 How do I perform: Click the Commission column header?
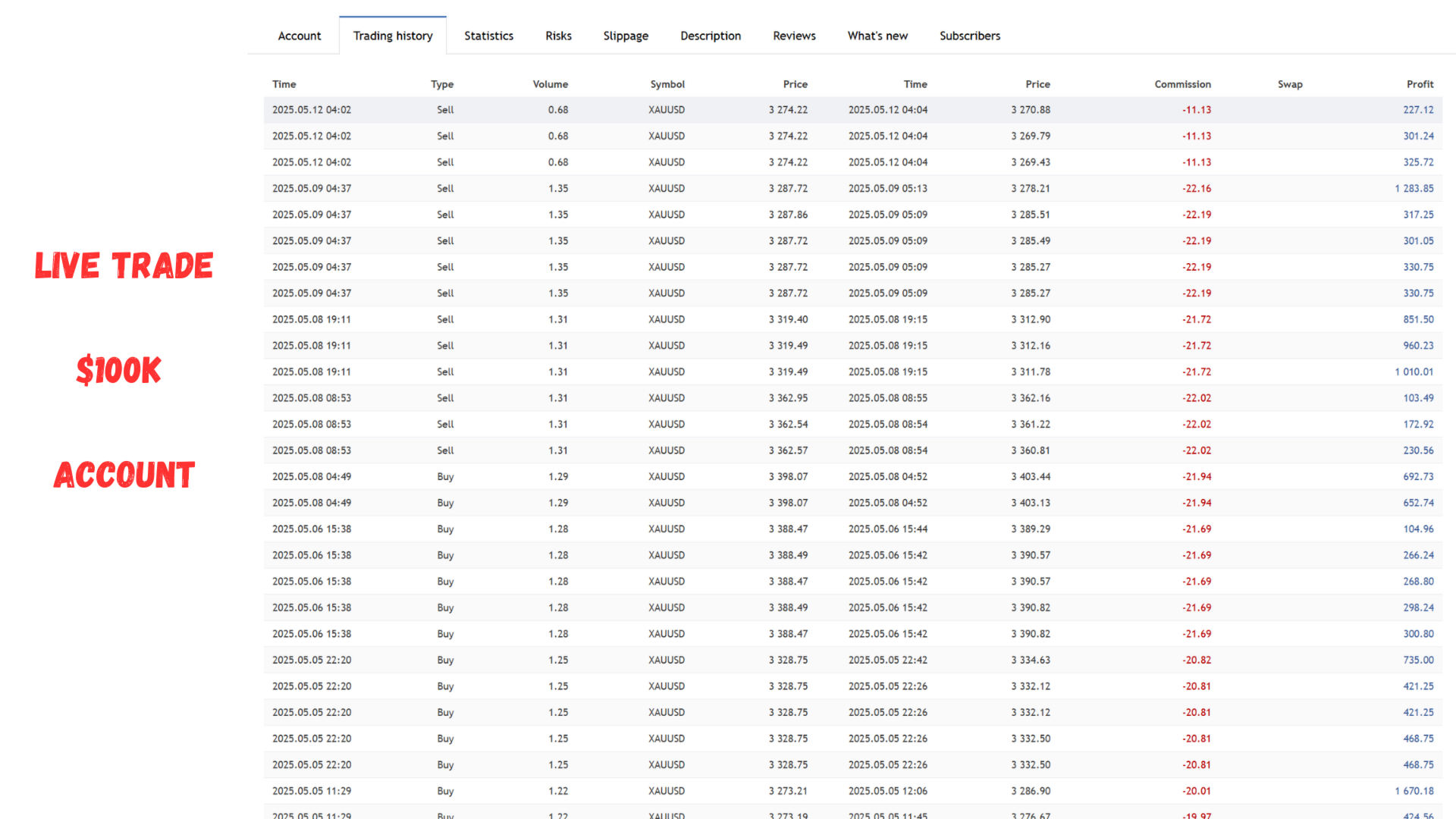[x=1182, y=84]
